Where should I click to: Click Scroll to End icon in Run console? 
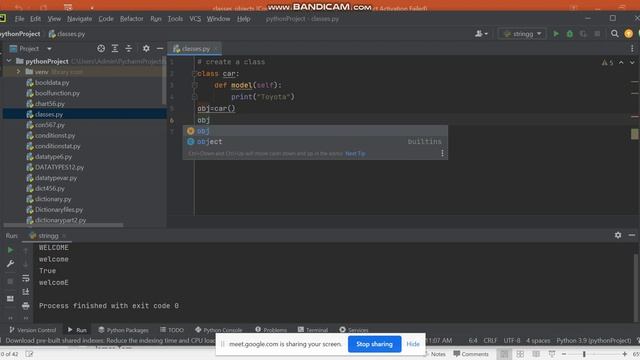coord(26,292)
